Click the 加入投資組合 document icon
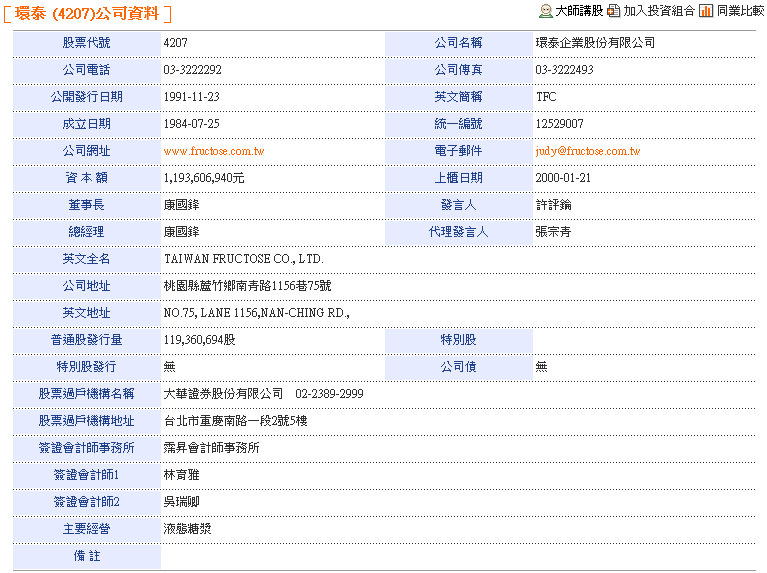Image resolution: width=767 pixels, height=573 pixels. pos(613,11)
